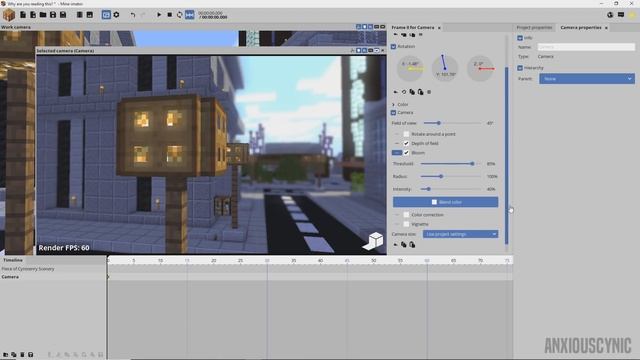Click the delete trash icon in timeline toolbar

click(22, 355)
